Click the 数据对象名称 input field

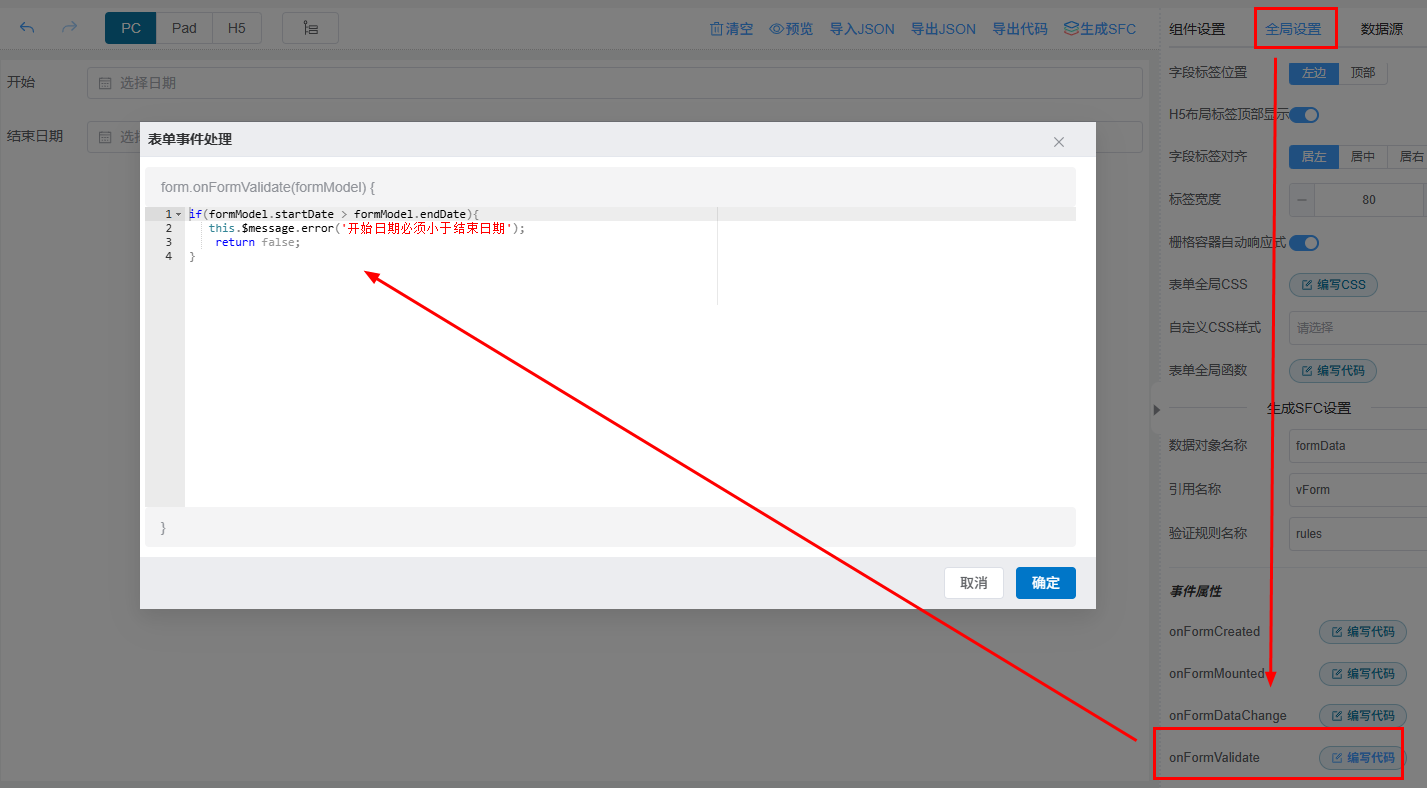(1358, 446)
